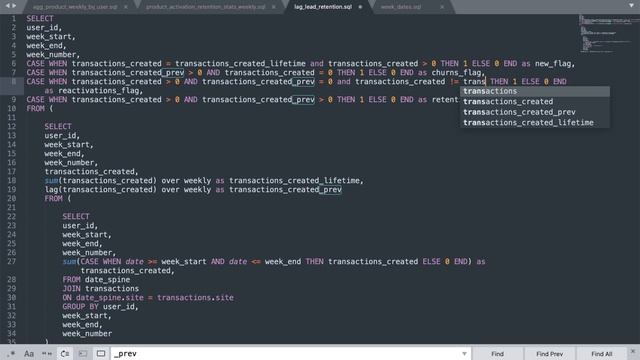Toggle wrap-around search option
This screenshot has height=360, width=640.
click(x=65, y=353)
